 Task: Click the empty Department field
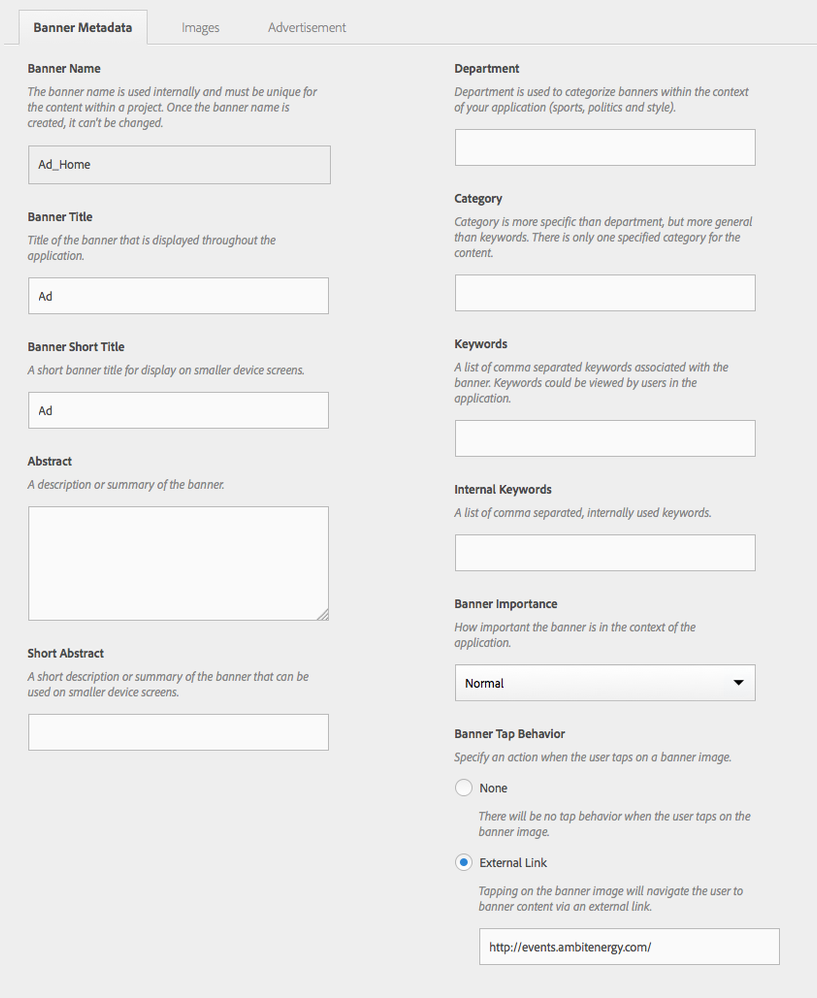coord(604,147)
